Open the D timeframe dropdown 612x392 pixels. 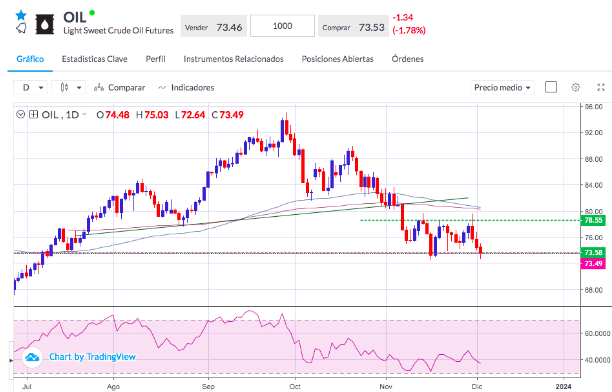(x=30, y=87)
